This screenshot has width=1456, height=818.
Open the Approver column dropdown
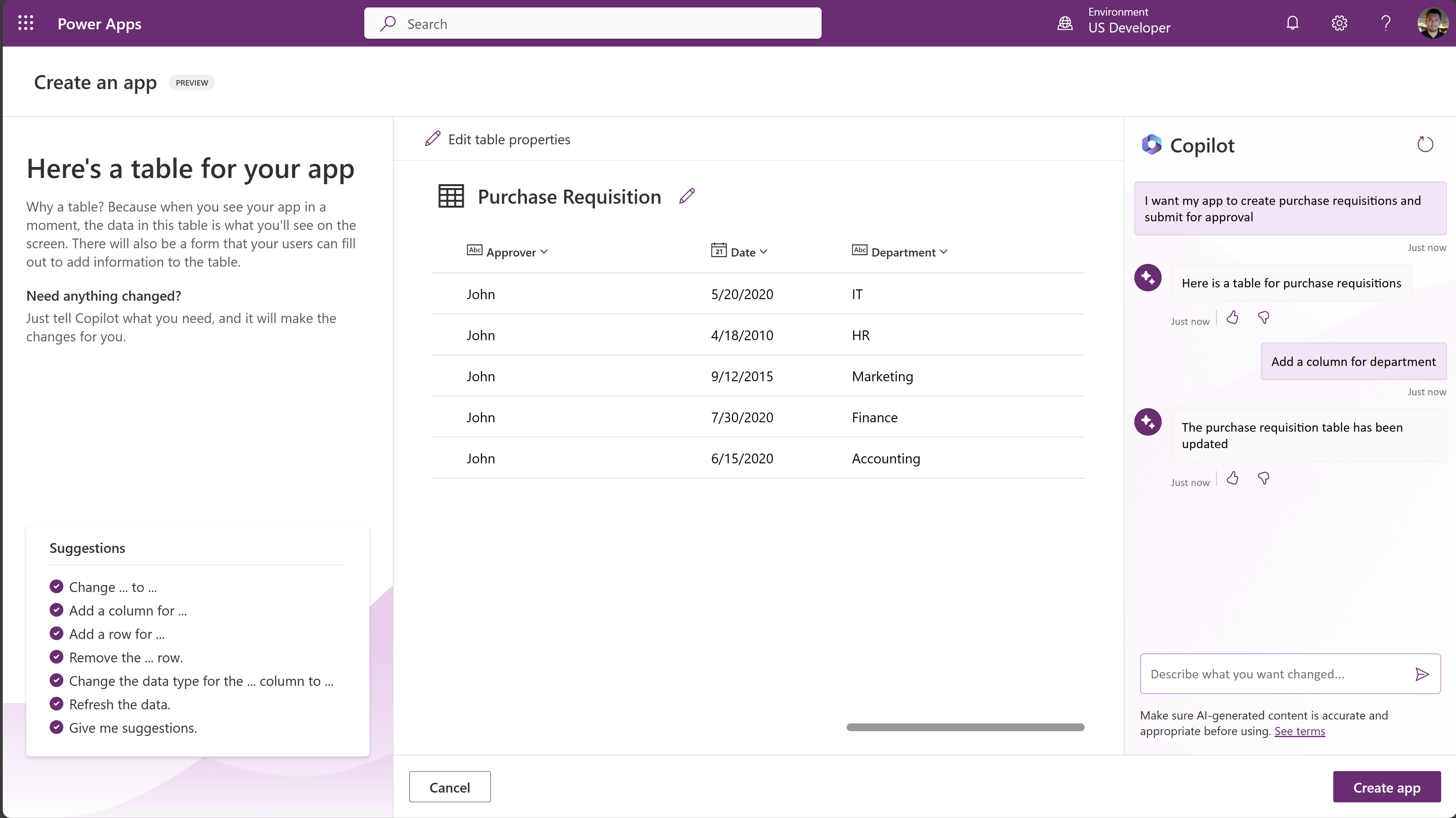(x=544, y=251)
